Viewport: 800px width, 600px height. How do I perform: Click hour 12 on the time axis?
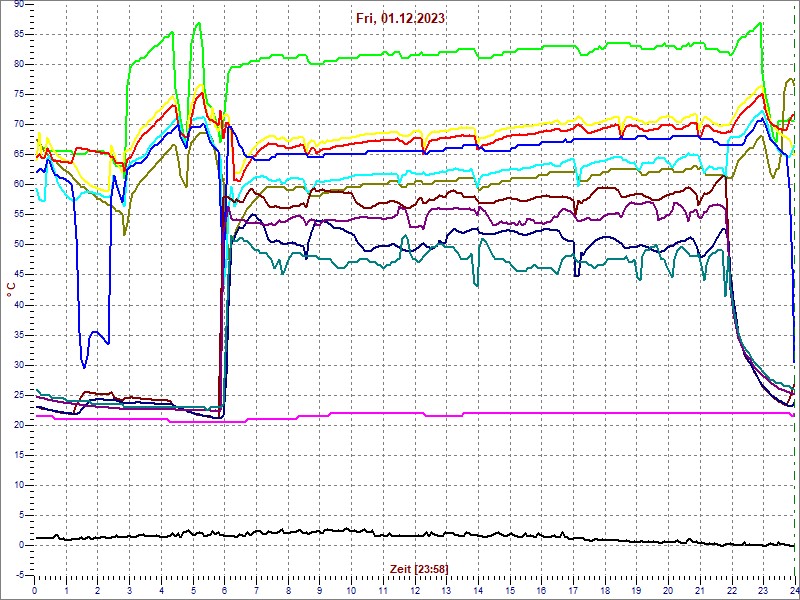point(415,591)
